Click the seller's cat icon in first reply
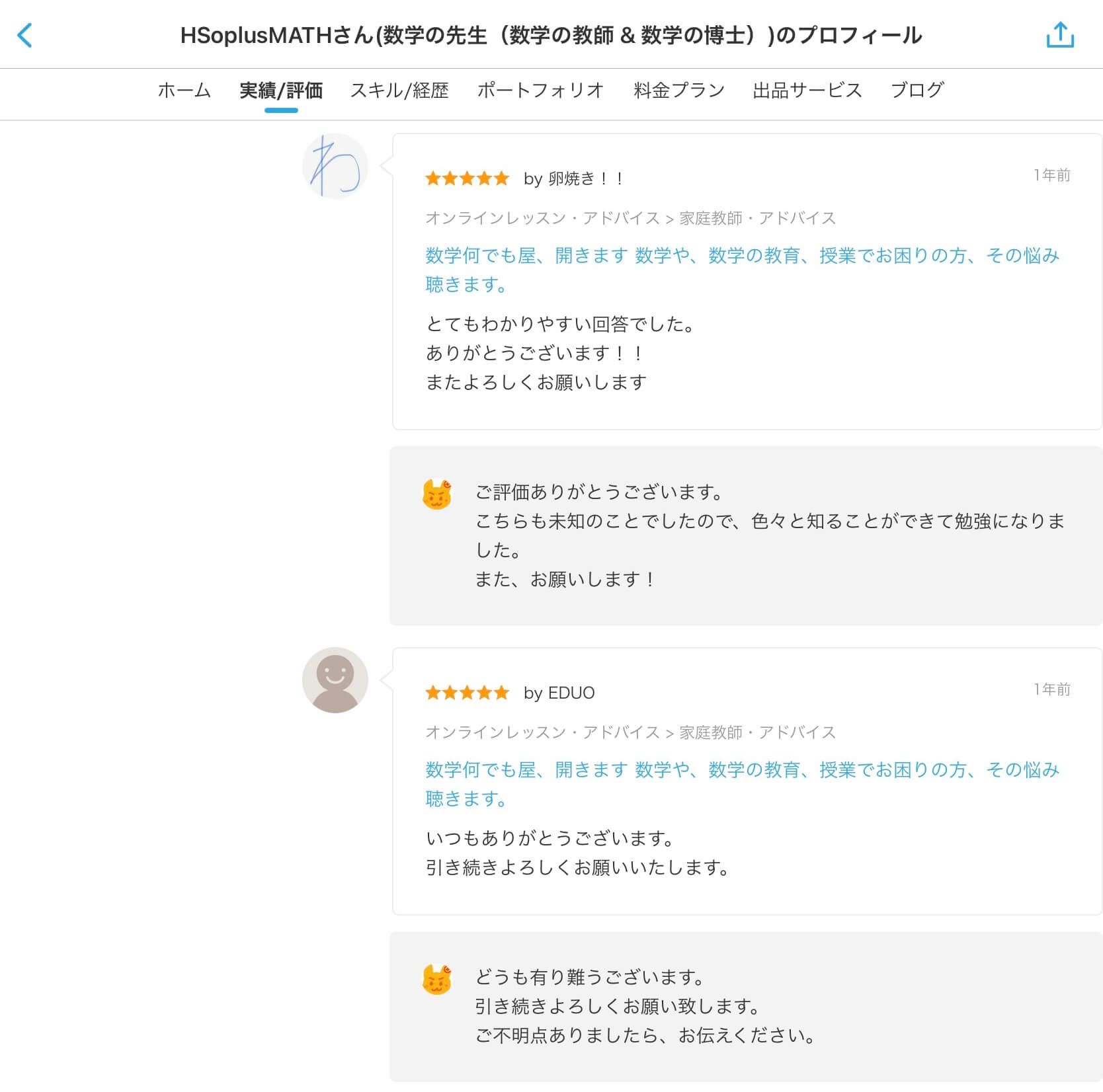 tap(436, 494)
